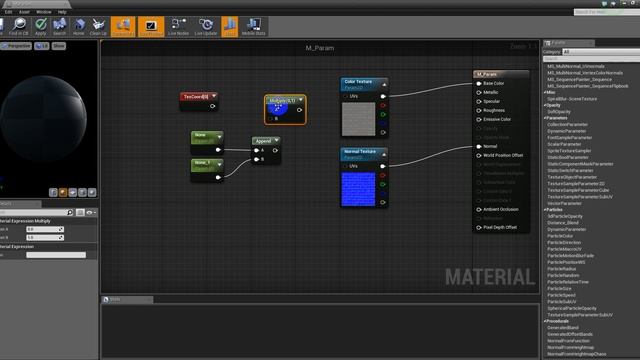Image resolution: width=640 pixels, height=360 pixels.
Task: Click the Color Texture gray preview thumbnail
Action: 358,119
